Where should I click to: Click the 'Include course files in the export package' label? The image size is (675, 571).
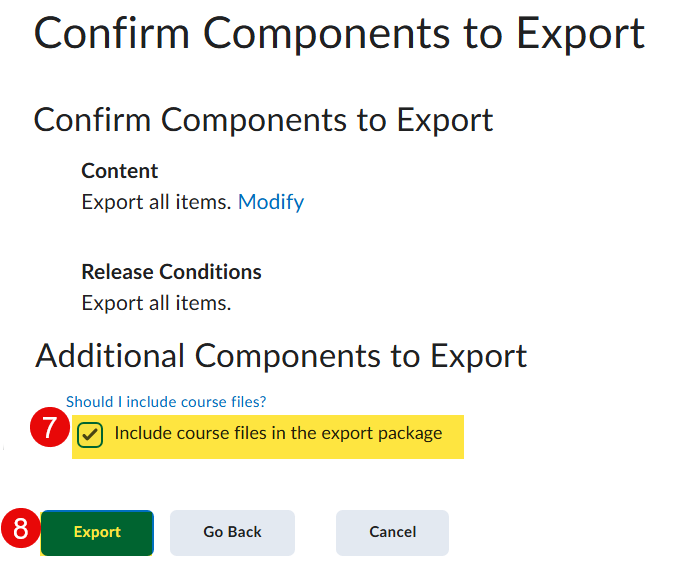[278, 434]
